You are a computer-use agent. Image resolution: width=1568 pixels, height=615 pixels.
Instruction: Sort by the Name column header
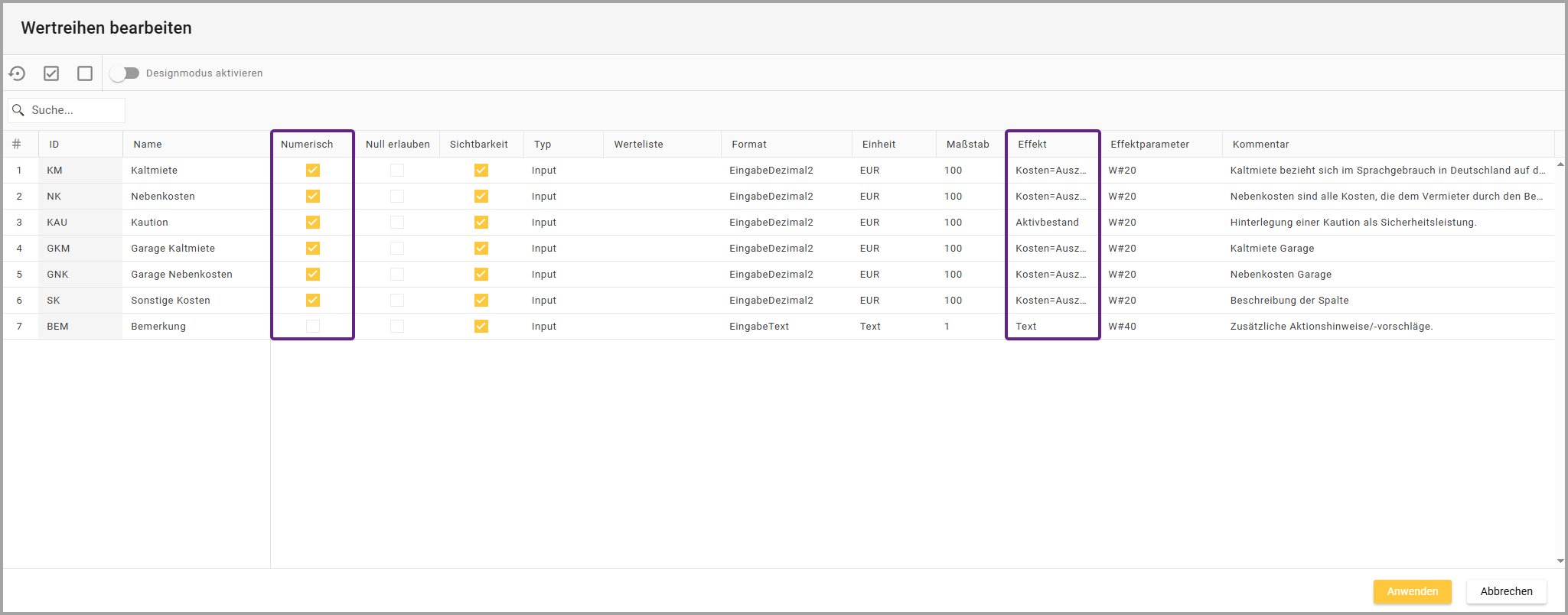(148, 145)
